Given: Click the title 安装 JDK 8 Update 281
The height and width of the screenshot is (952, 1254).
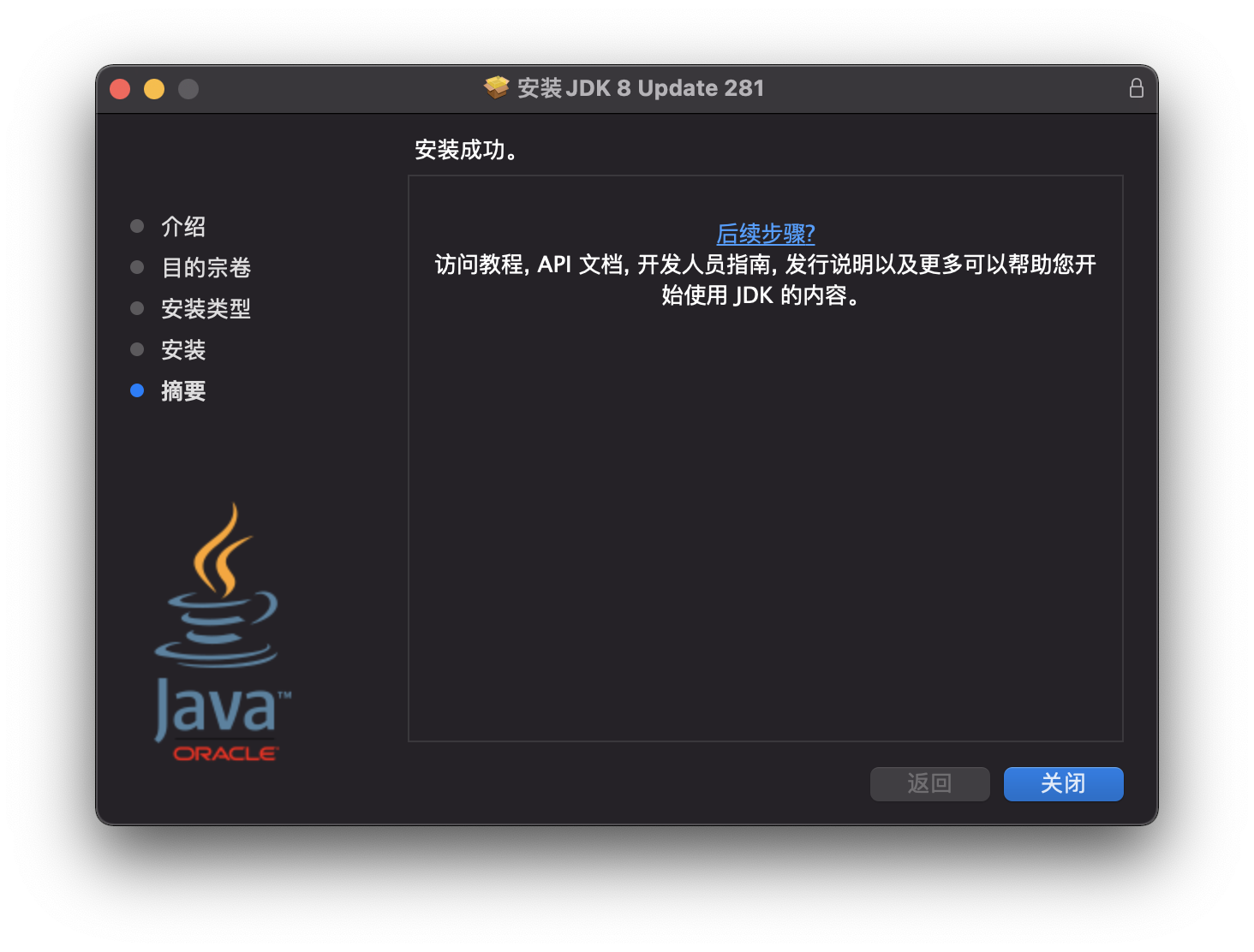Looking at the screenshot, I should 641,88.
